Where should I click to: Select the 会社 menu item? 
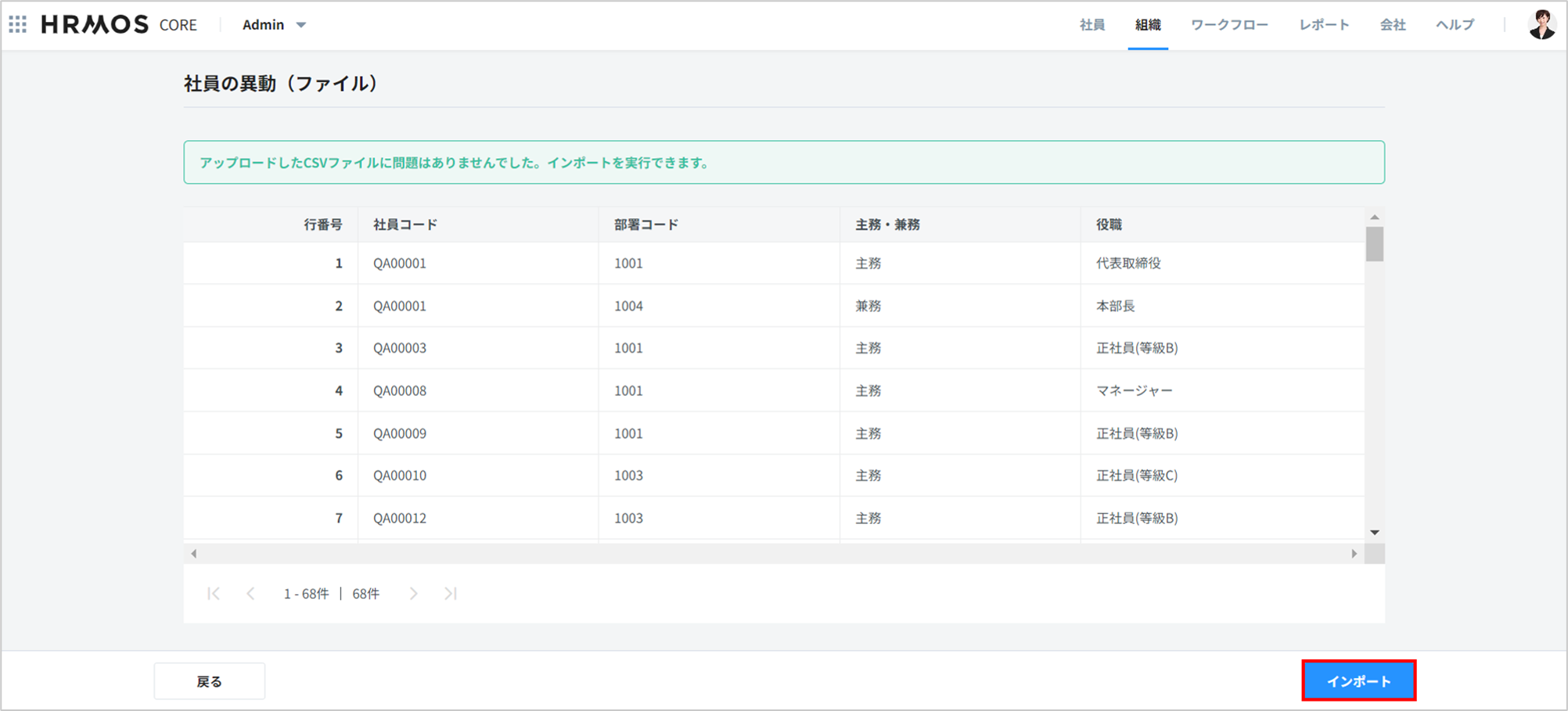pos(1392,25)
